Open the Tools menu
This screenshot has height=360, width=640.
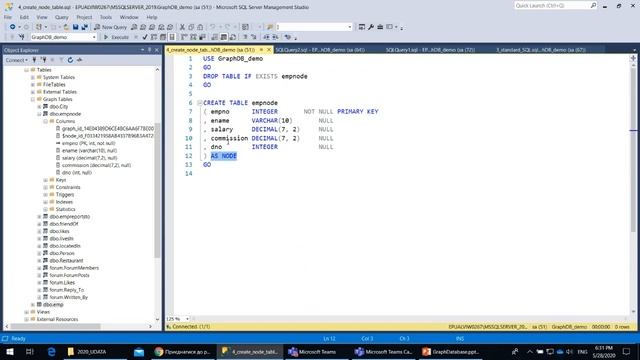click(106, 17)
